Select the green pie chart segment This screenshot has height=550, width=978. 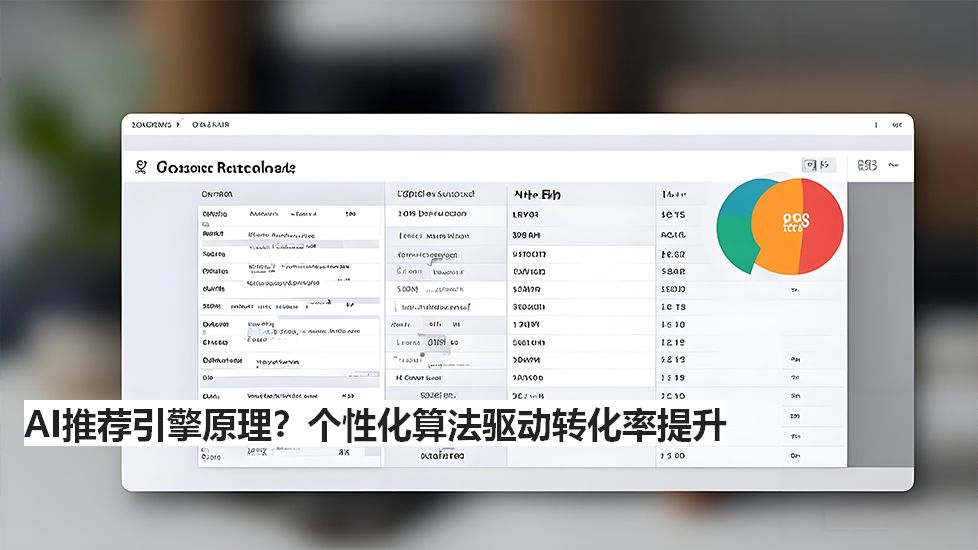[736, 243]
